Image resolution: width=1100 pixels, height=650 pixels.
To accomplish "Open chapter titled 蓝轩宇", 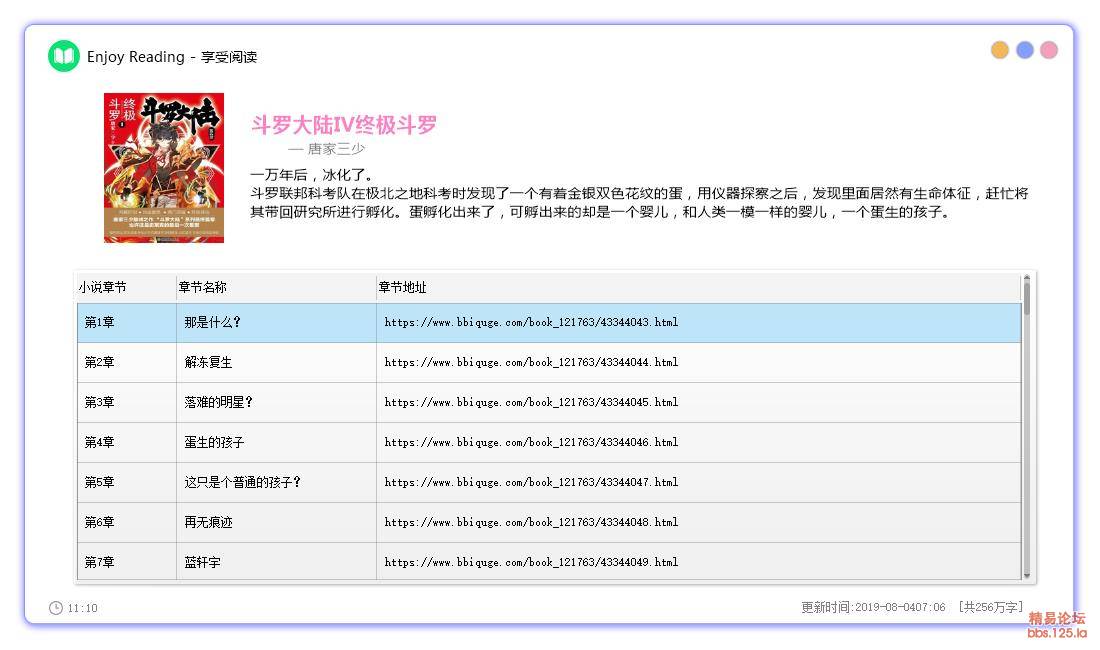I will pos(202,562).
